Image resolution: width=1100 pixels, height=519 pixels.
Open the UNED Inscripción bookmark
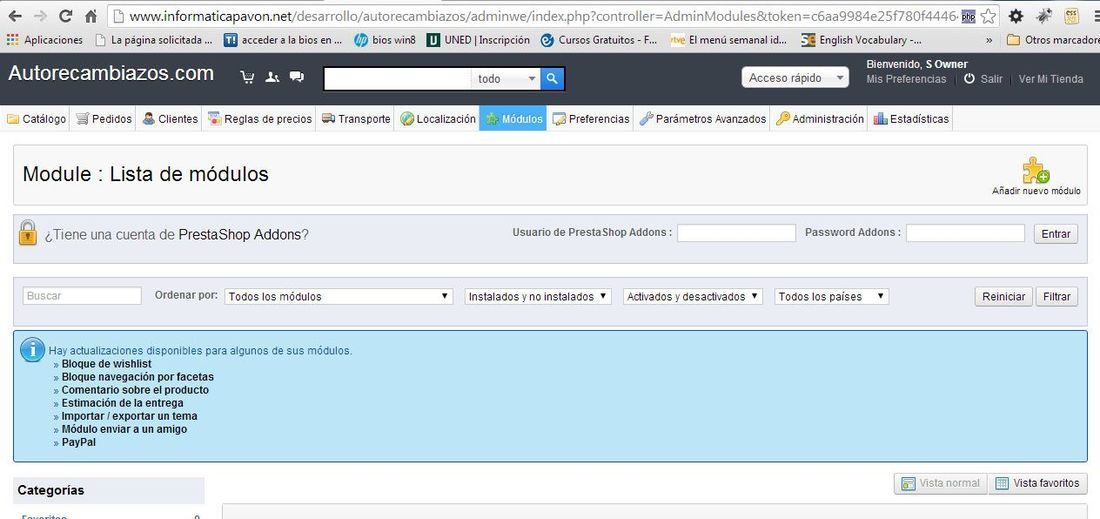(x=478, y=40)
